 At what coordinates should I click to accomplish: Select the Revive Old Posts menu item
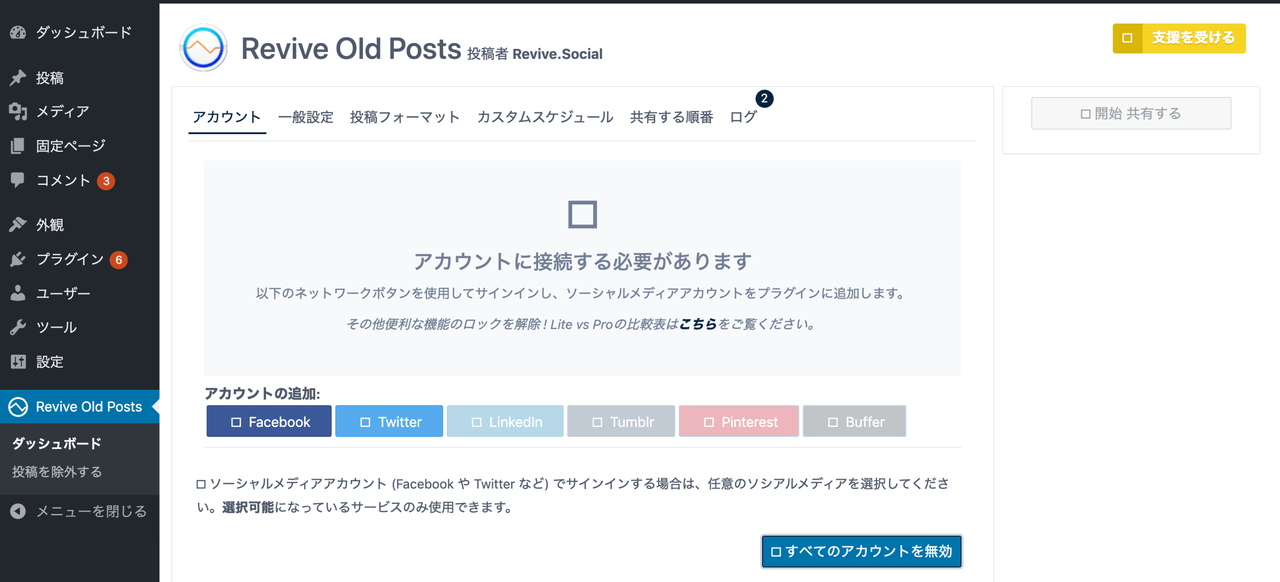click(x=80, y=407)
